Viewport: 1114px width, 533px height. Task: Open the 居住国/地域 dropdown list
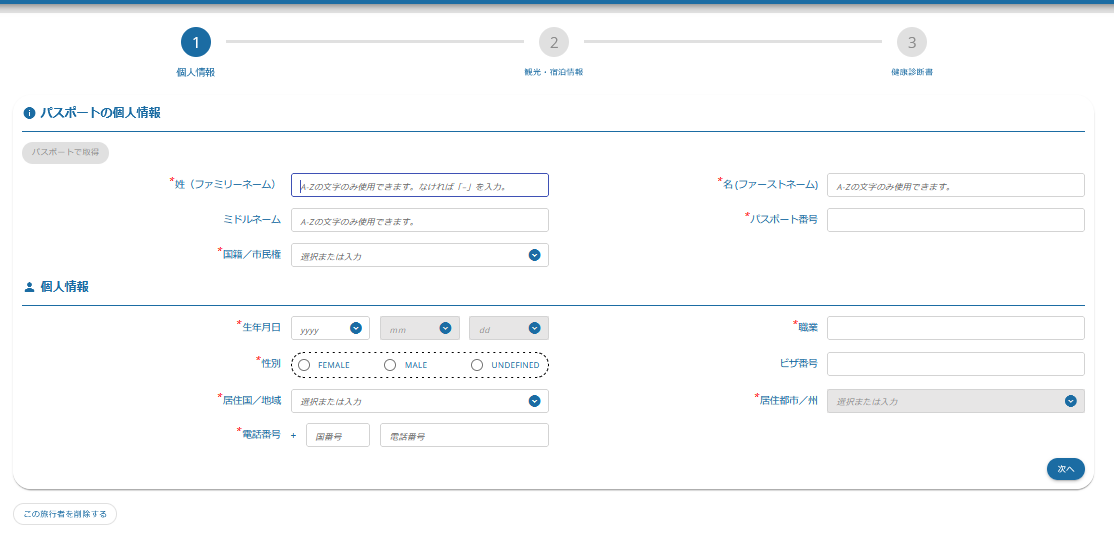click(534, 401)
